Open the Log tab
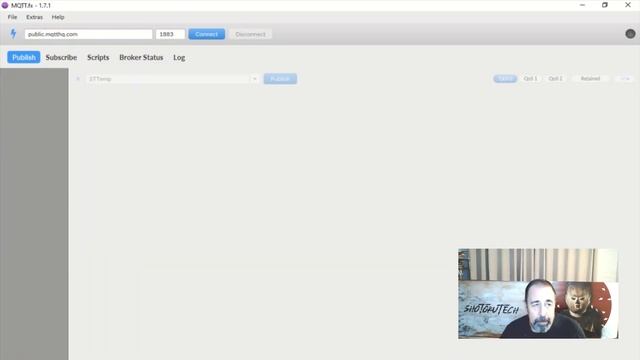This screenshot has width=640, height=360. click(179, 58)
